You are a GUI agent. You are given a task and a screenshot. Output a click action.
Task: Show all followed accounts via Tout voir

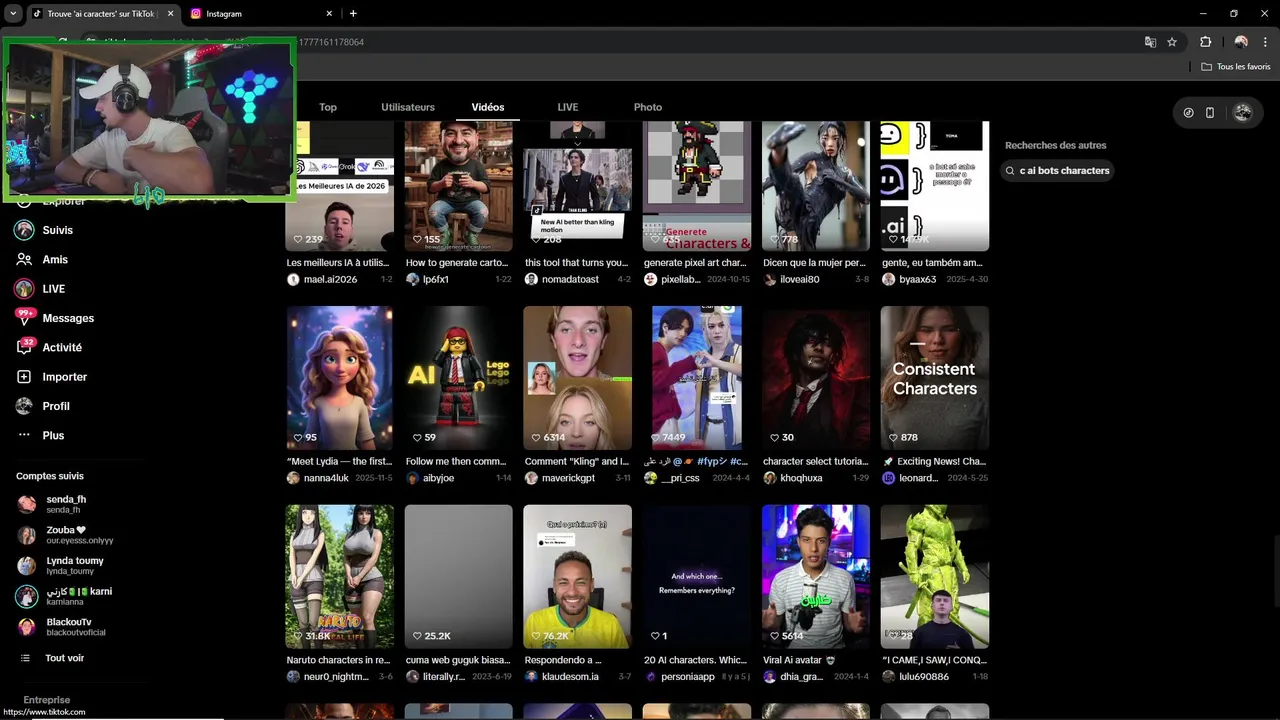64,658
